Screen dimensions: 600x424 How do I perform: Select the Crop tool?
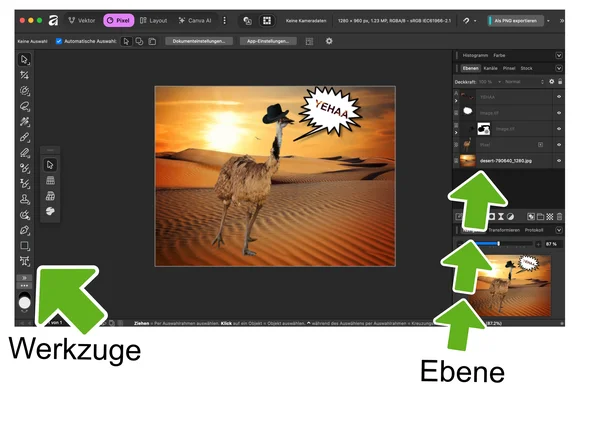tap(25, 75)
